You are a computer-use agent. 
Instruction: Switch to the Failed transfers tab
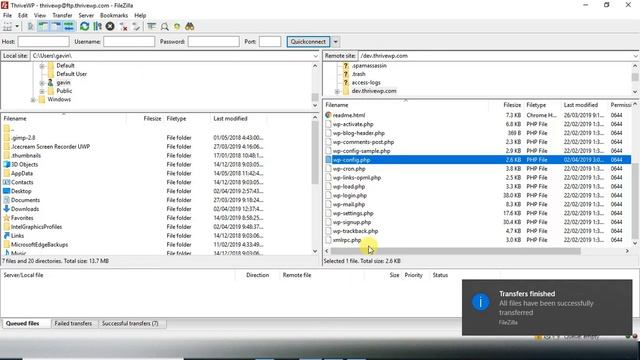click(x=73, y=323)
